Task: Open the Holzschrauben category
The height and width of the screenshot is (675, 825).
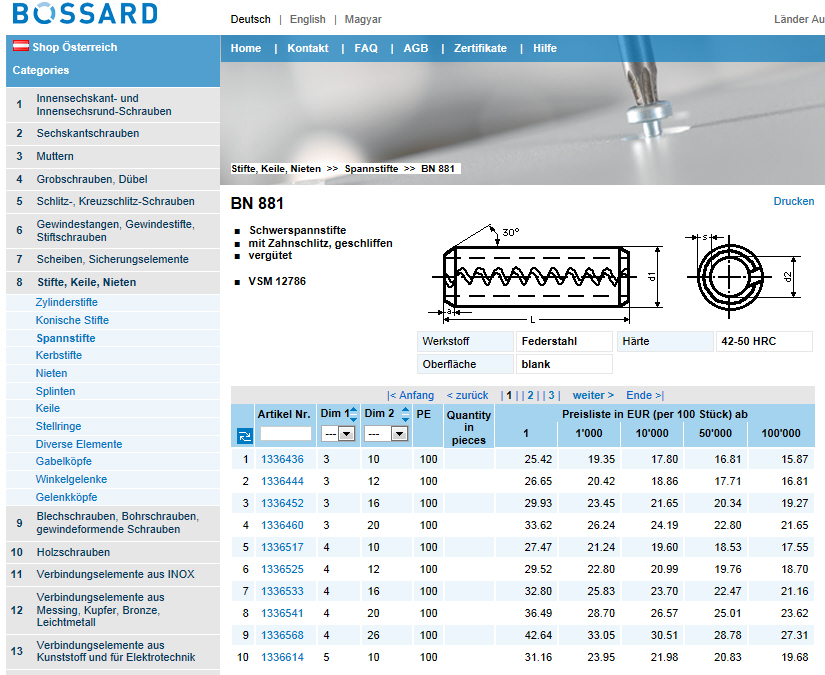Action: click(73, 552)
